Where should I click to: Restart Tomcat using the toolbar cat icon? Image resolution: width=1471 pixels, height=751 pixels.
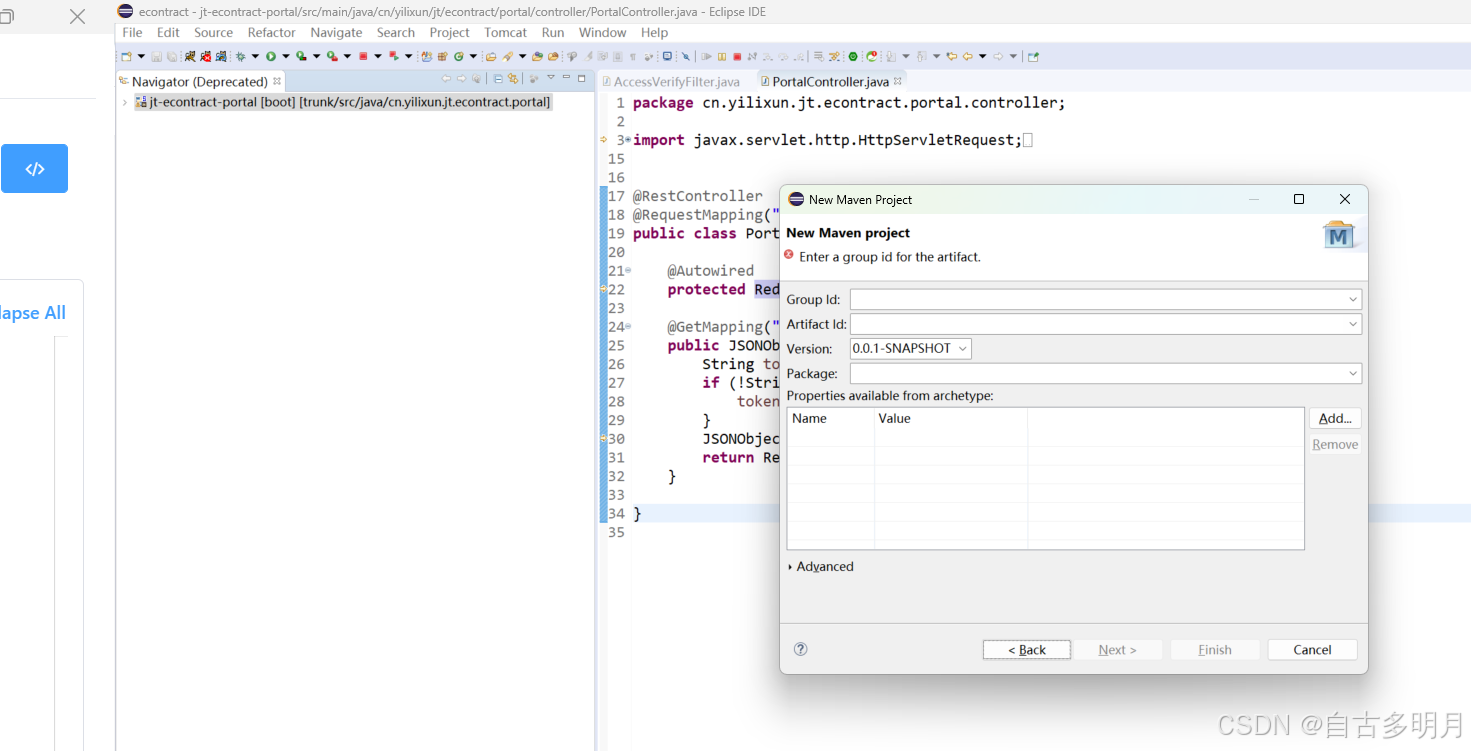click(x=221, y=56)
